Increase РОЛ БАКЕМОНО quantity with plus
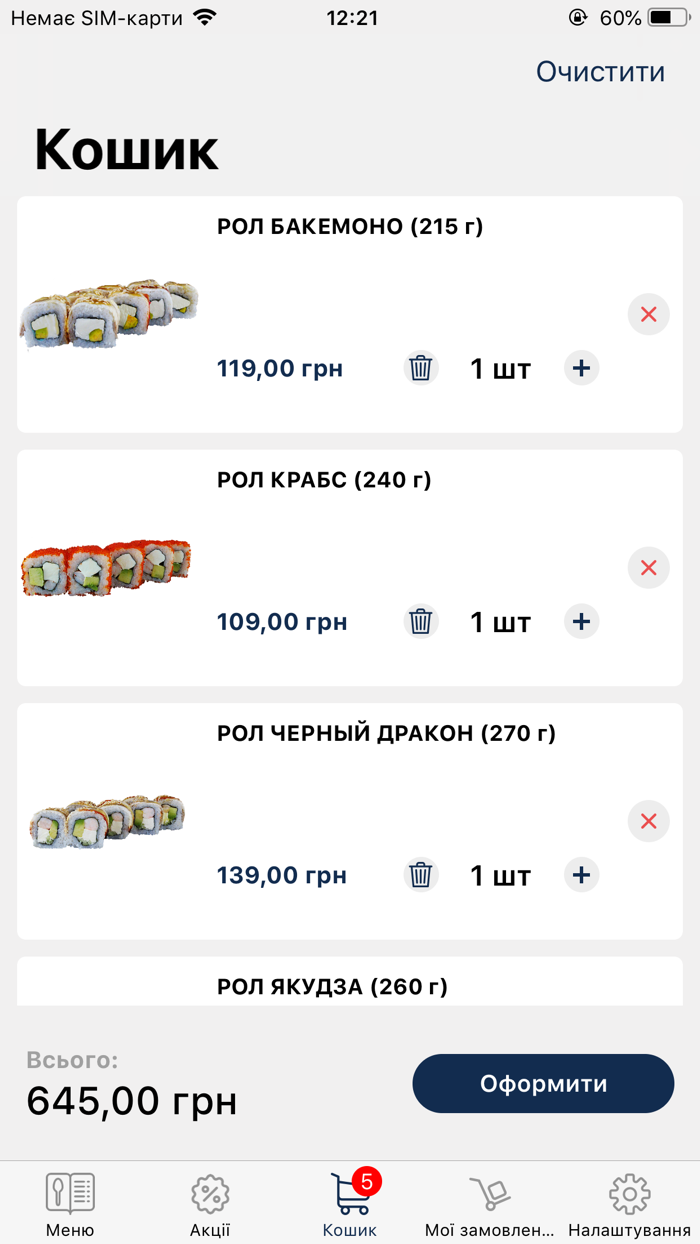The width and height of the screenshot is (700, 1244). [581, 368]
